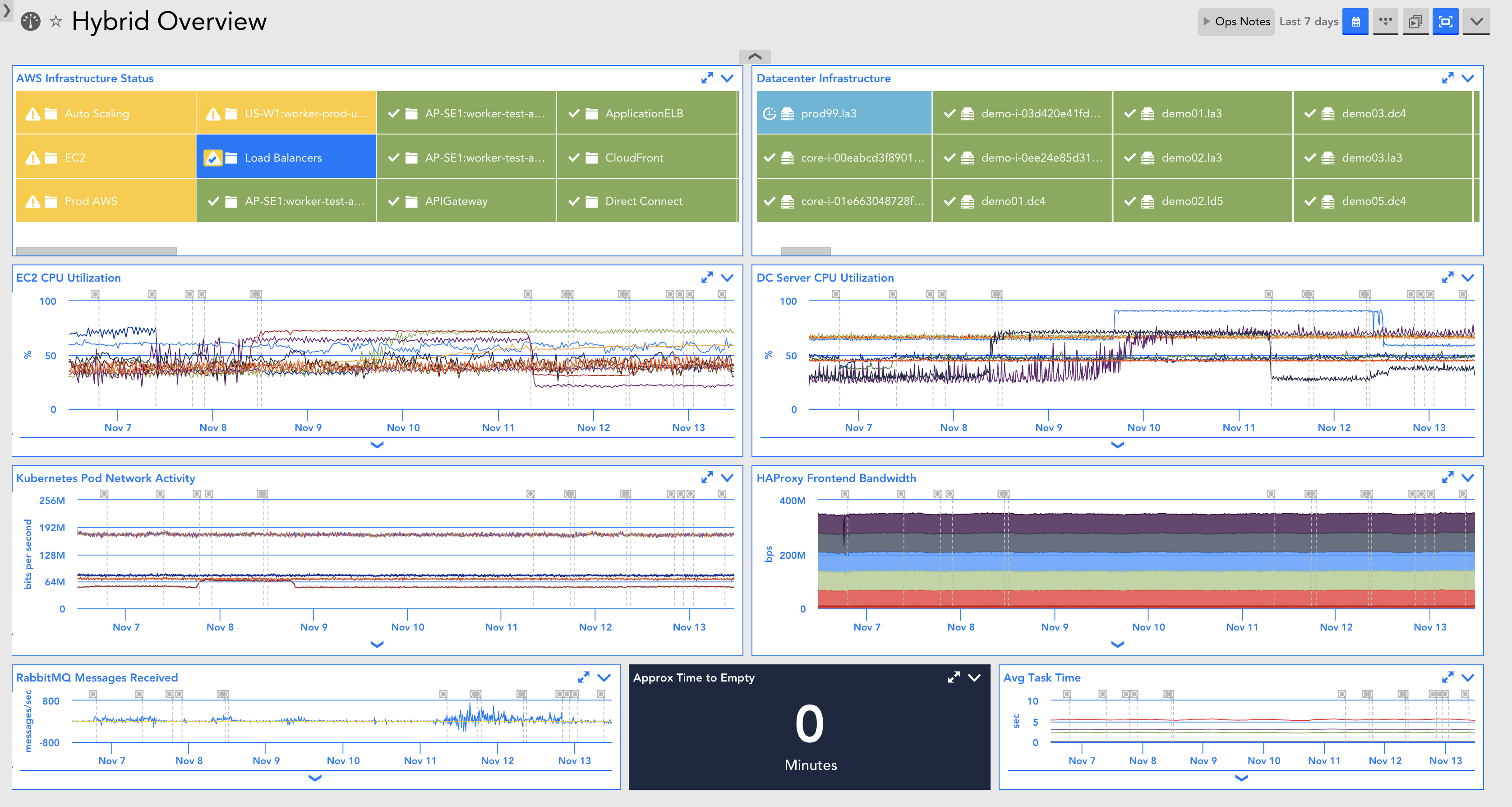Screen dimensions: 1512x807
Task: Favorite the Hybrid Overview dashboard star
Action: coord(56,22)
